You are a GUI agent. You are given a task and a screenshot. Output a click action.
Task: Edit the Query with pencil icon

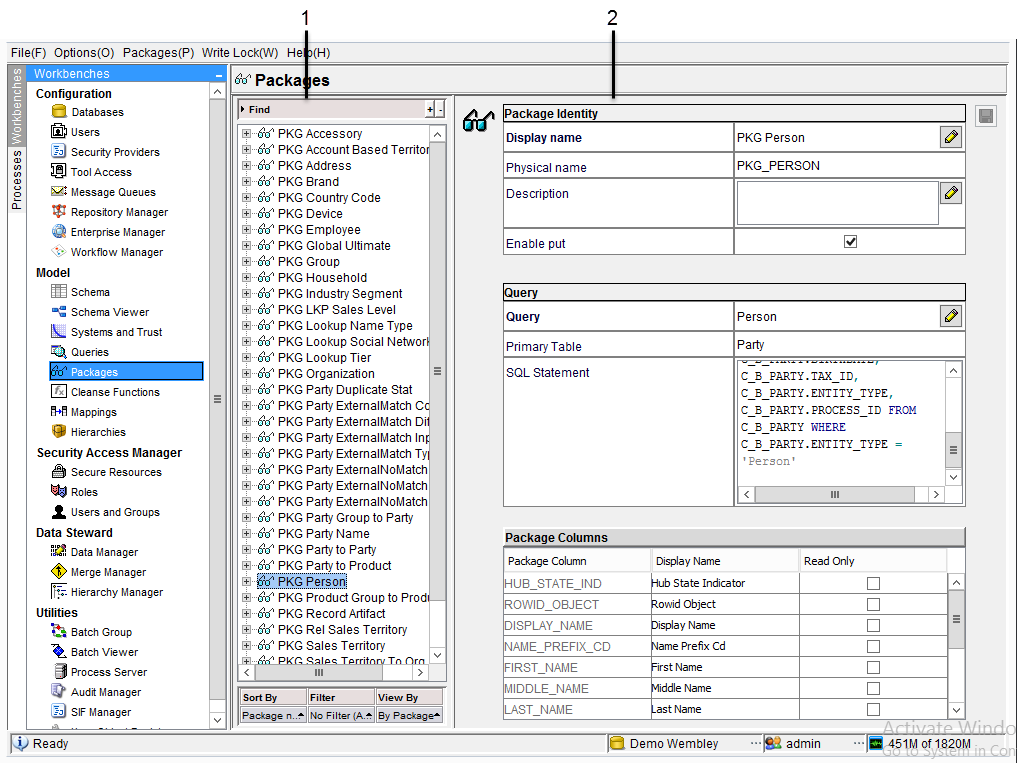[x=951, y=316]
